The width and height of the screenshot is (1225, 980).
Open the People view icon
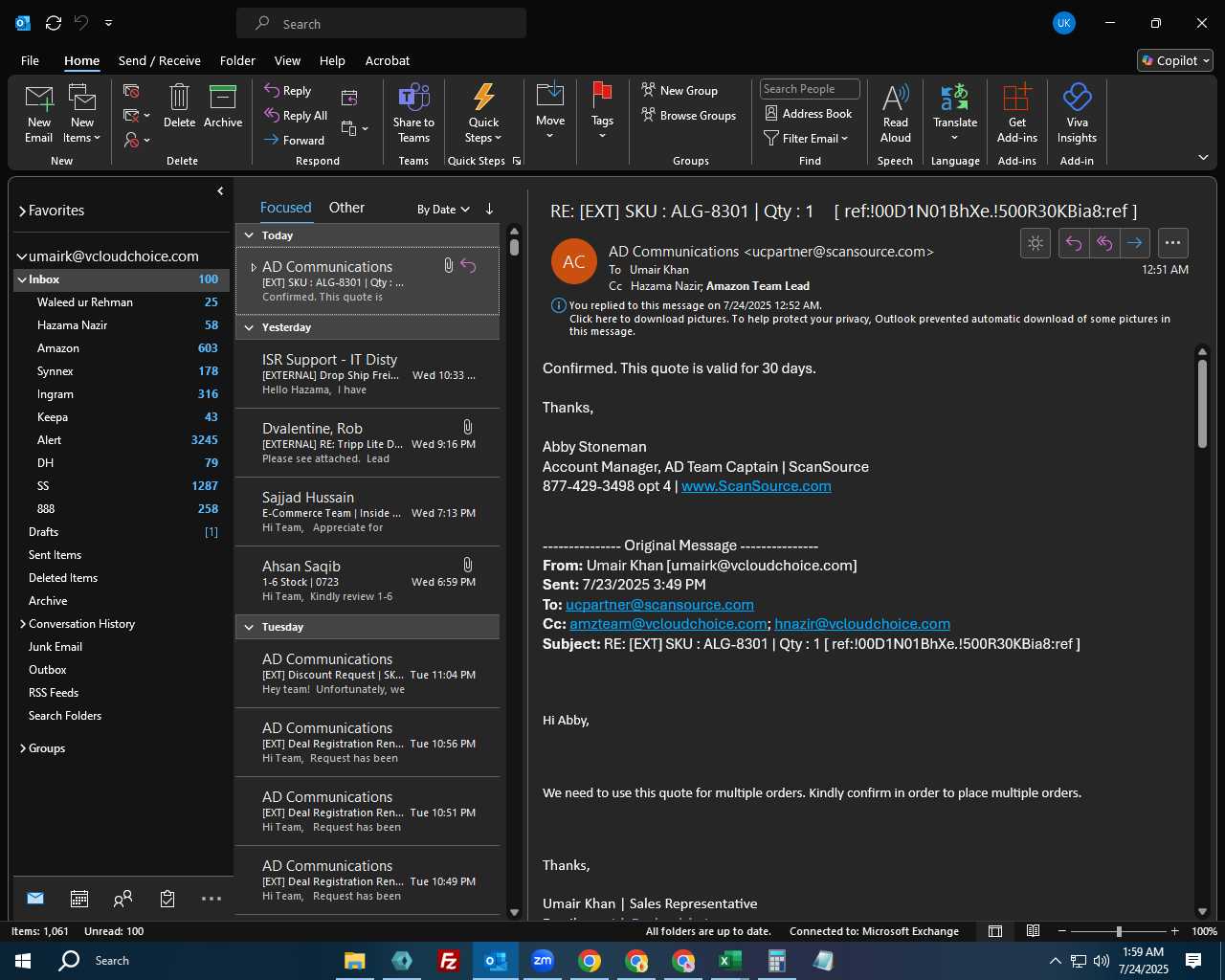[122, 899]
